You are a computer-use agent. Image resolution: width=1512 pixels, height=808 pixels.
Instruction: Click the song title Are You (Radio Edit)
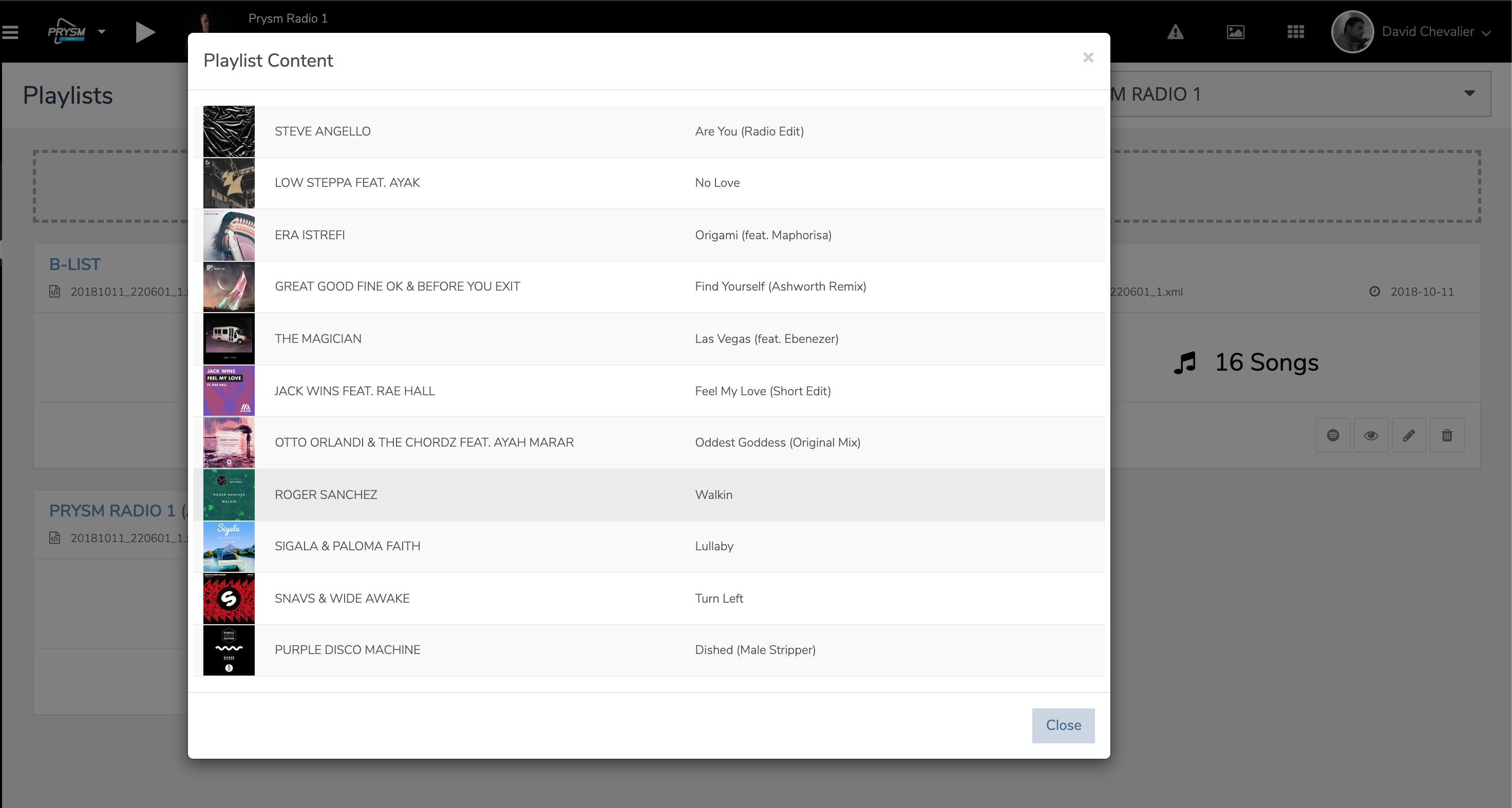click(x=749, y=131)
